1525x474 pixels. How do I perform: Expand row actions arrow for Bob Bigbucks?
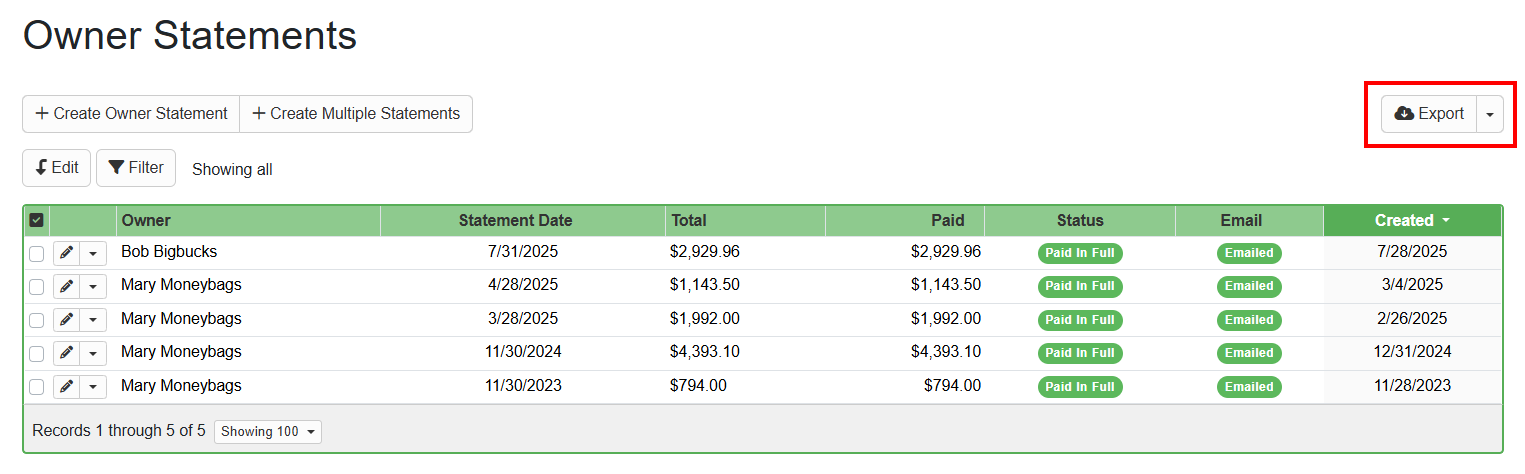pyautogui.click(x=93, y=254)
